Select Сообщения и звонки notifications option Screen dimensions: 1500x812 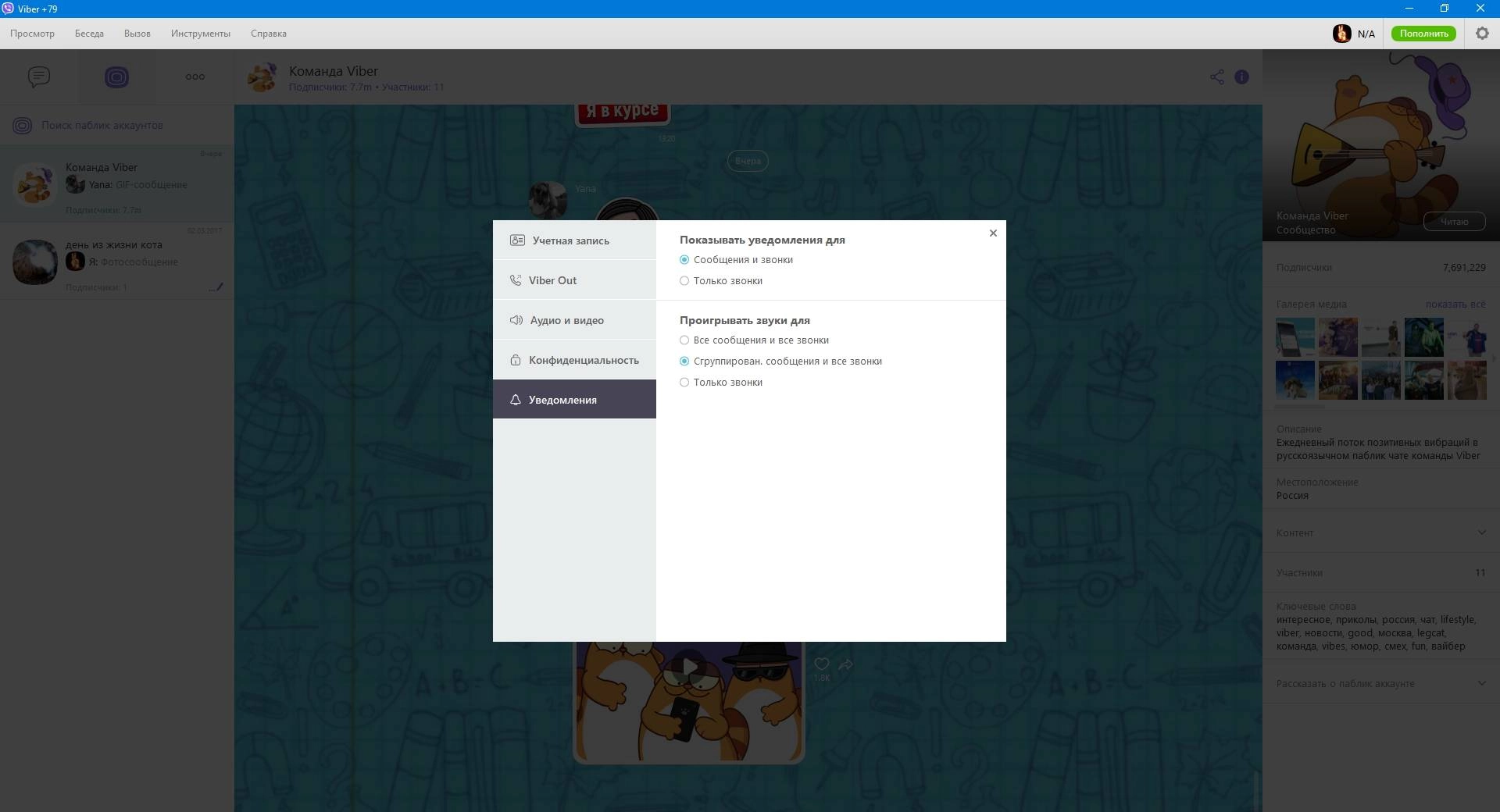point(736,260)
